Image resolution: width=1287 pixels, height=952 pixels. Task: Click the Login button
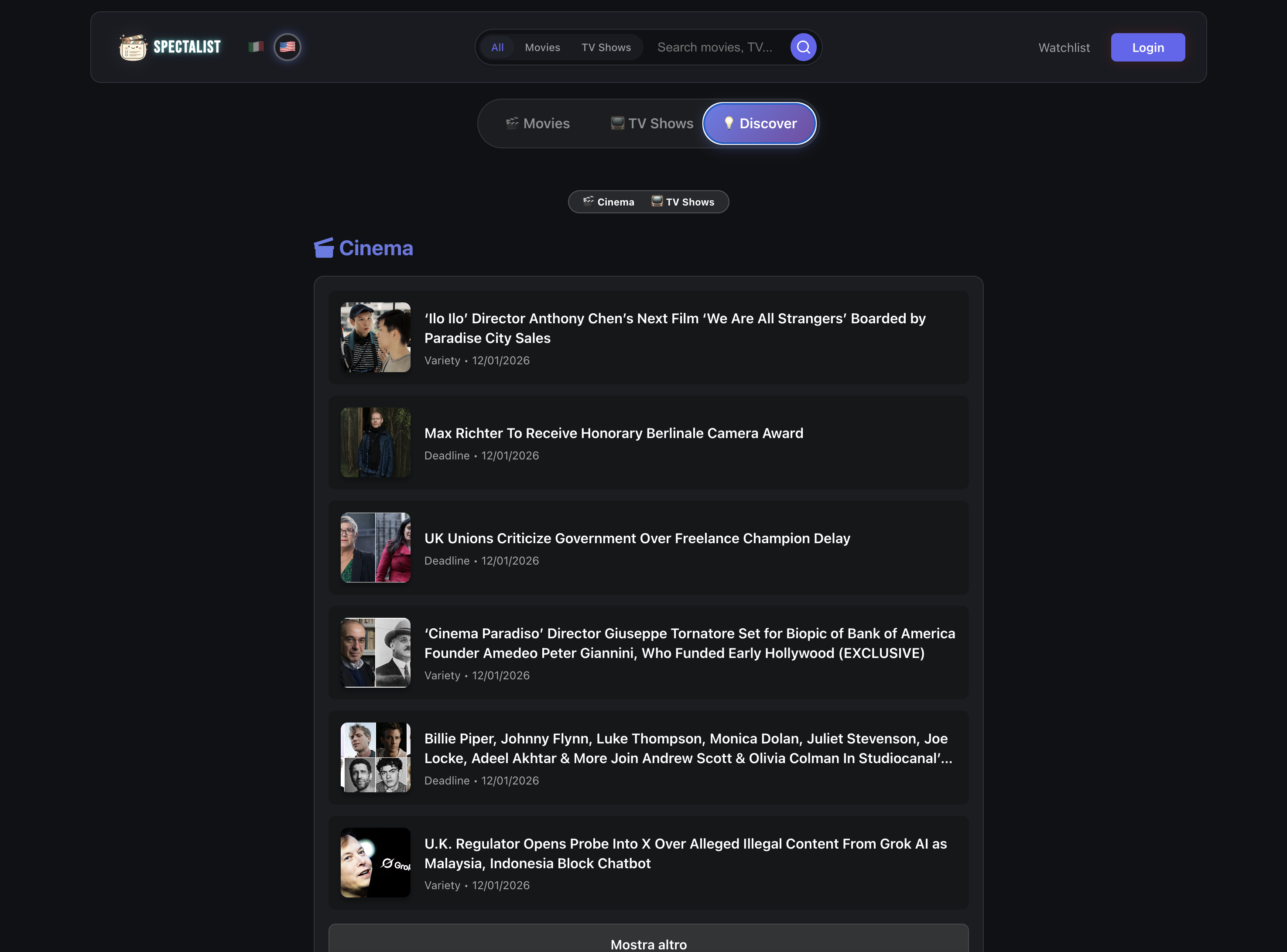pos(1147,47)
